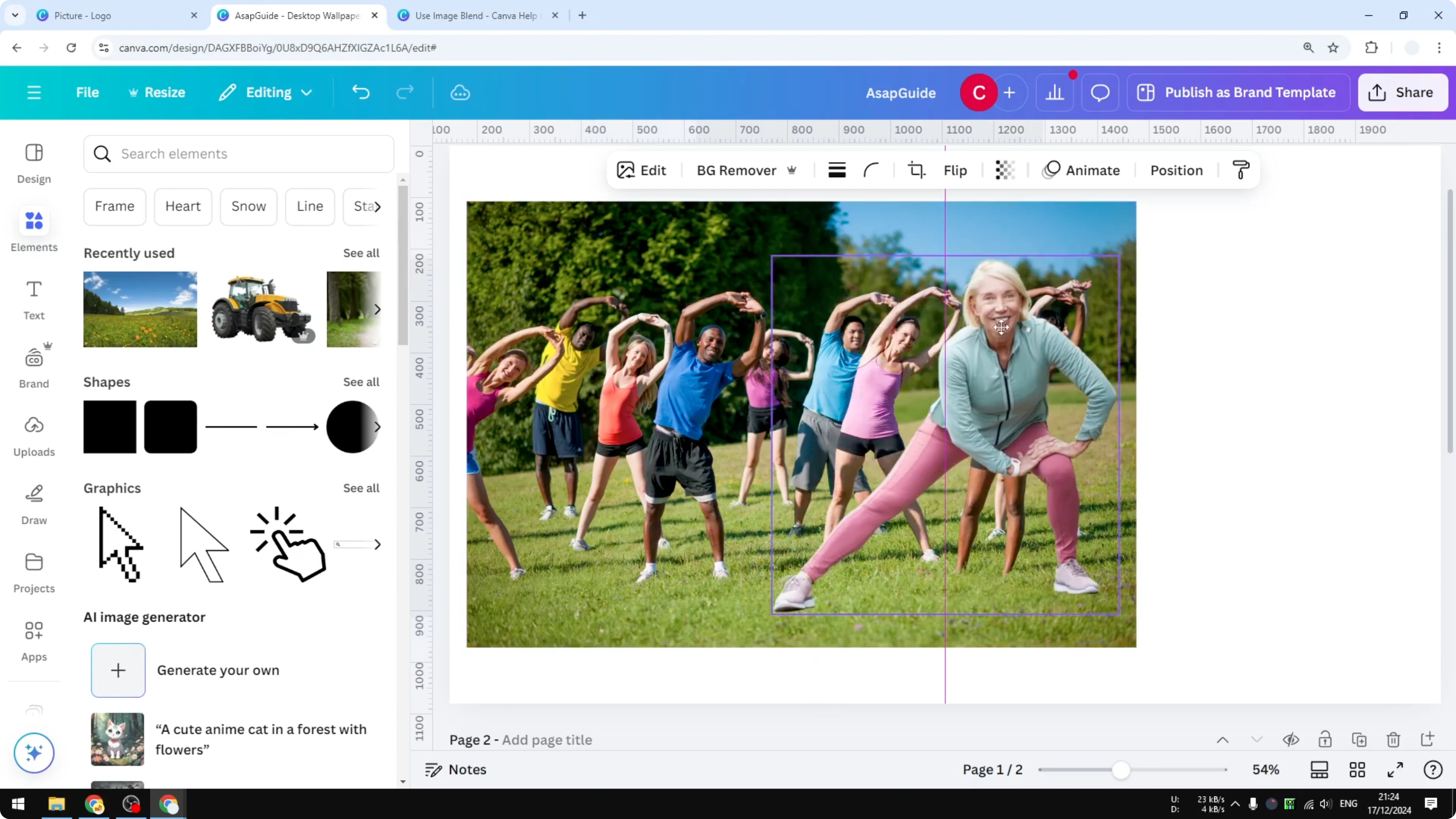The image size is (1456, 819).
Task: Toggle the Notes panel
Action: pos(455,769)
